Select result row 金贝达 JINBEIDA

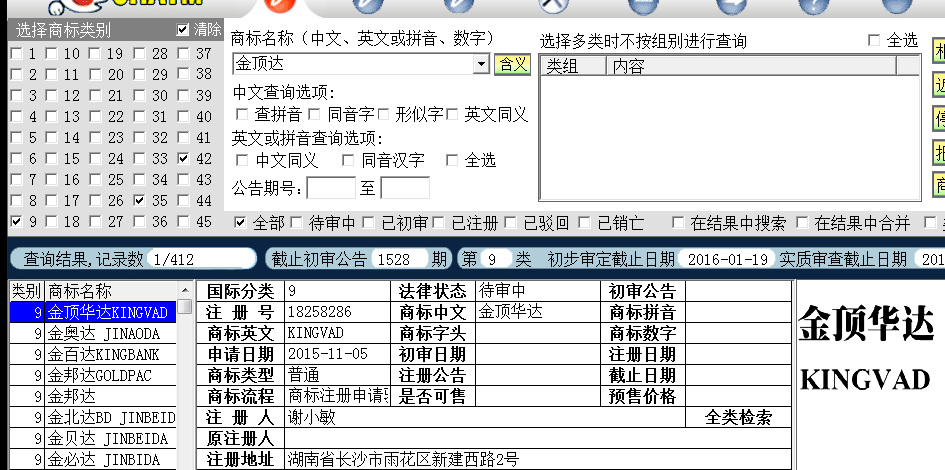coord(93,439)
